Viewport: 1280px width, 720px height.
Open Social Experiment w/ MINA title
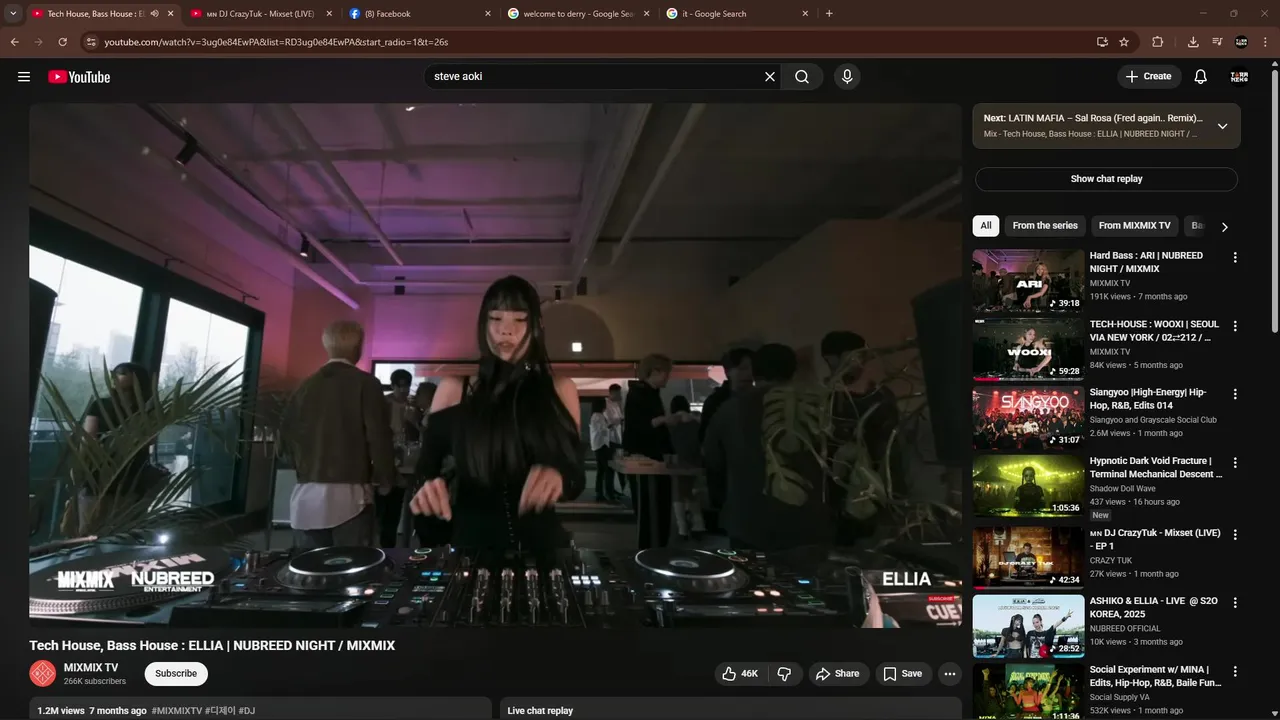[1155, 676]
